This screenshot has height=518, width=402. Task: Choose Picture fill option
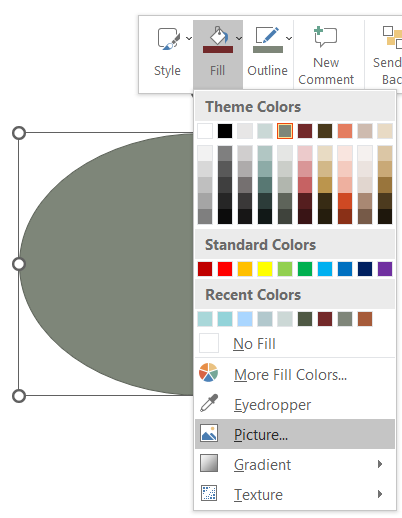(295, 434)
